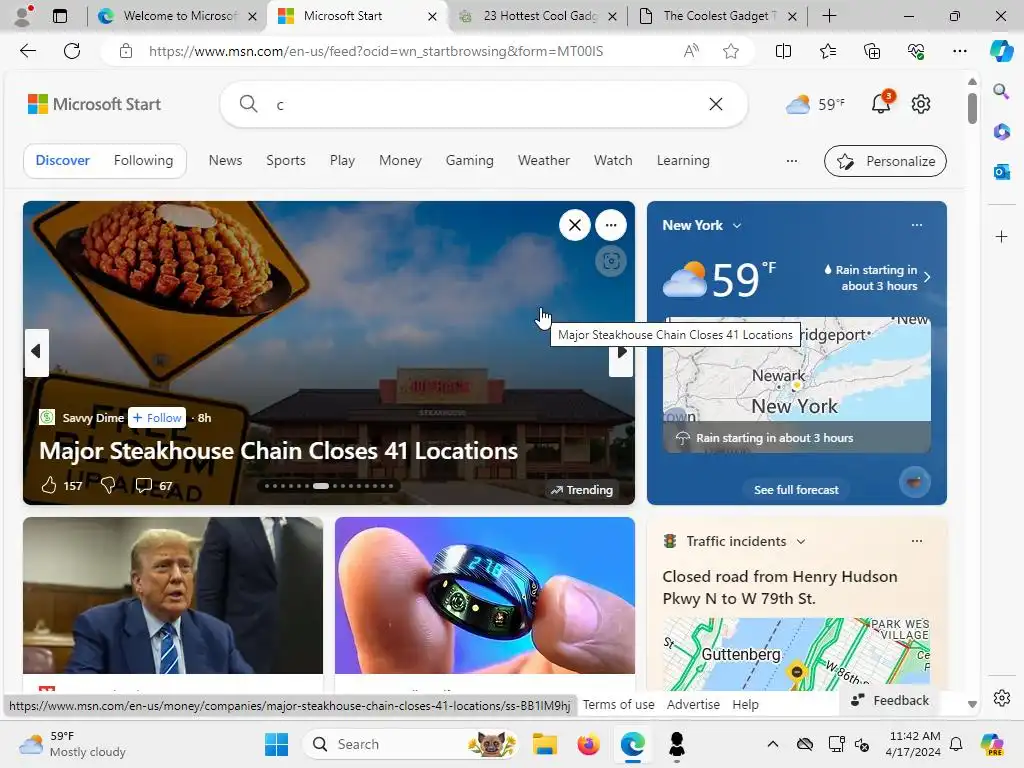The image size is (1024, 768).
Task: Open Collections icon in Edge toolbar
Action: (x=872, y=51)
